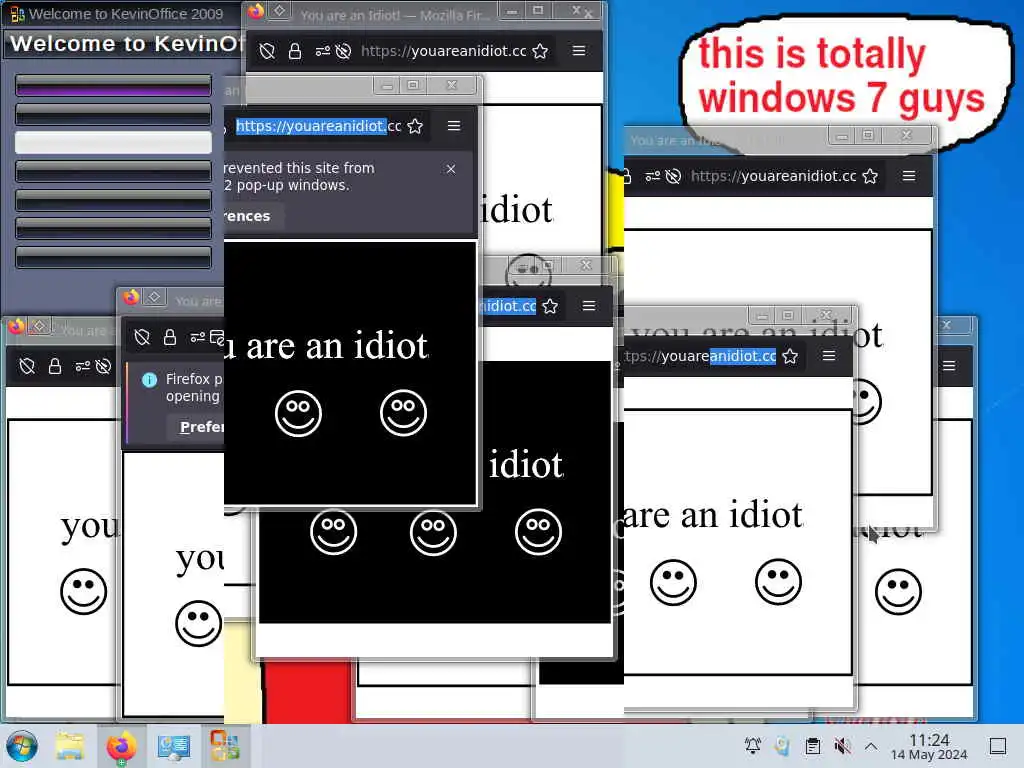This screenshot has height=768, width=1024.
Task: Click autoplay blocked icon in topmost Firefox window
Action: pyautogui.click(x=344, y=51)
